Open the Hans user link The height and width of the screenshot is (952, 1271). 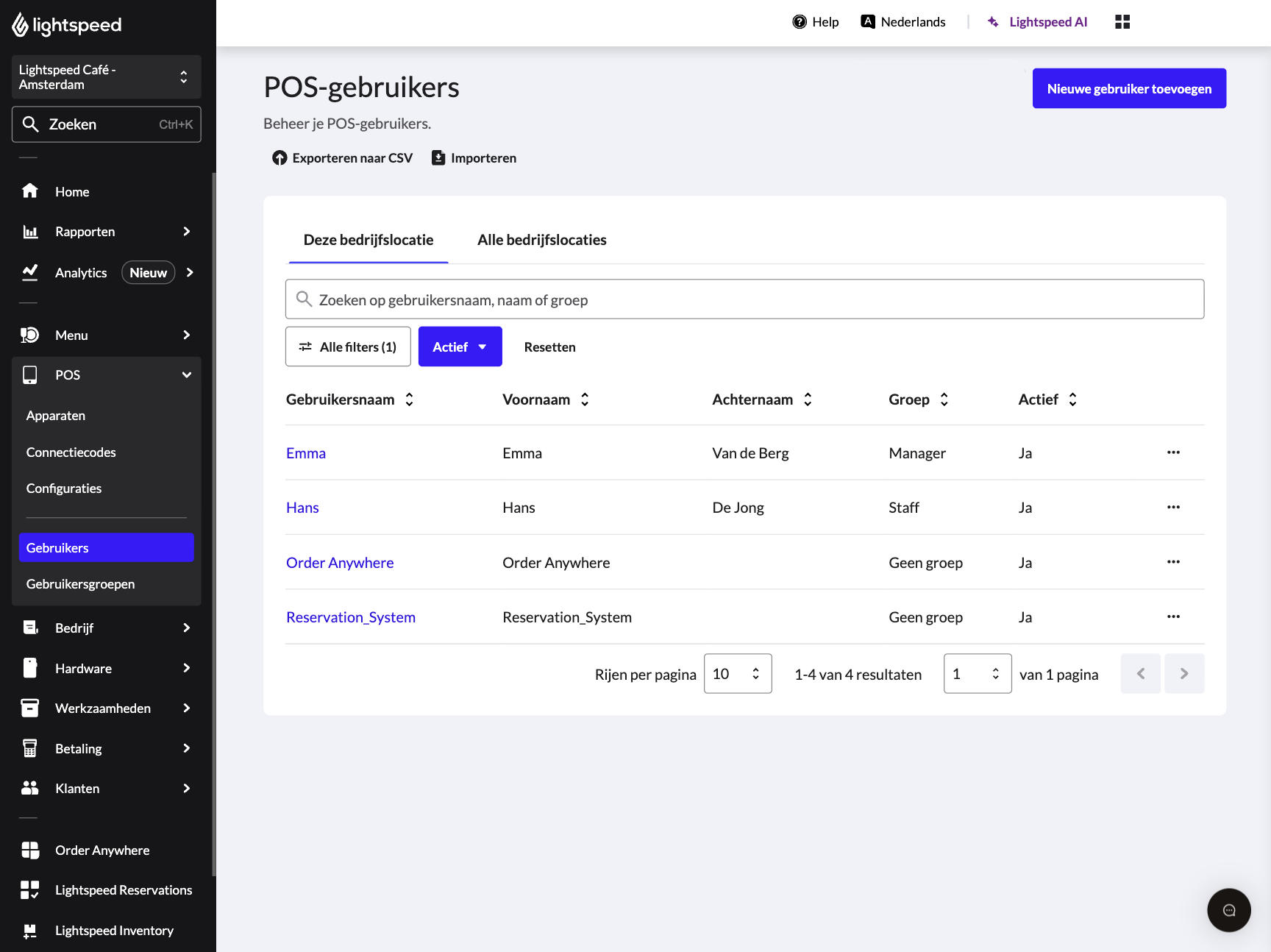coord(302,508)
